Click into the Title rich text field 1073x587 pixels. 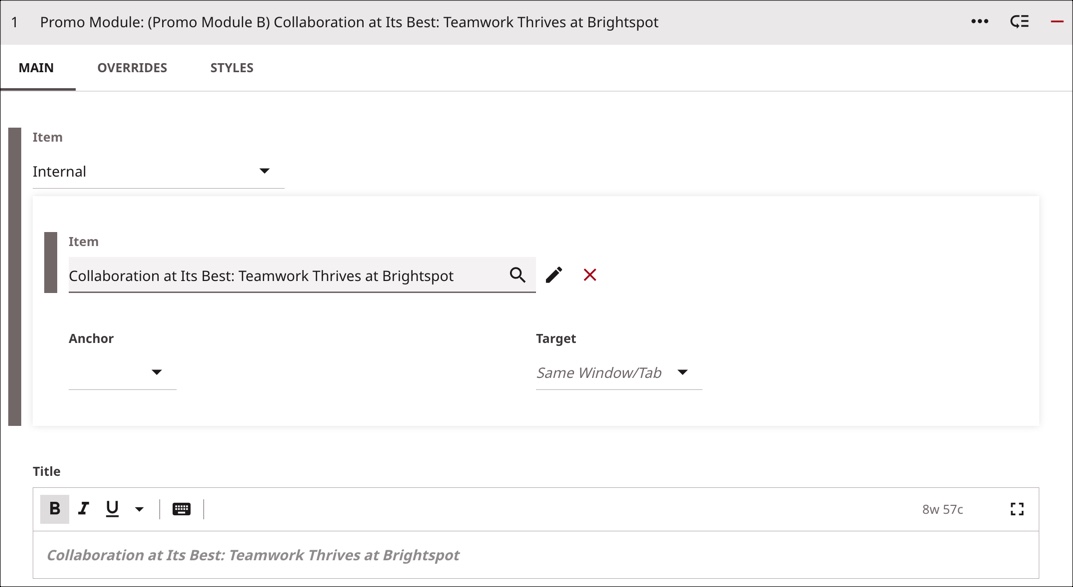(536, 555)
